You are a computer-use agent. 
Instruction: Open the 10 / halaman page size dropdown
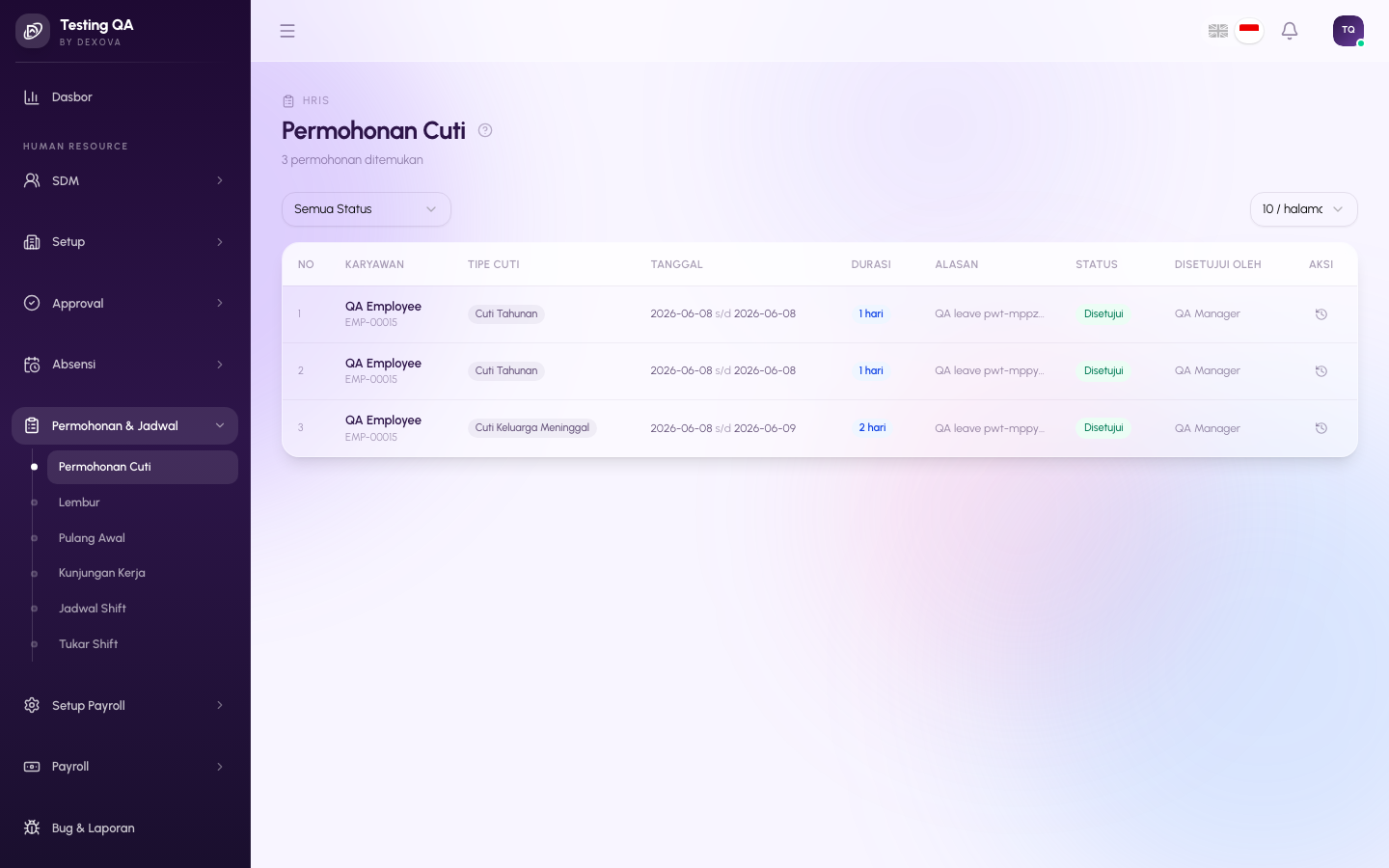[1304, 209]
